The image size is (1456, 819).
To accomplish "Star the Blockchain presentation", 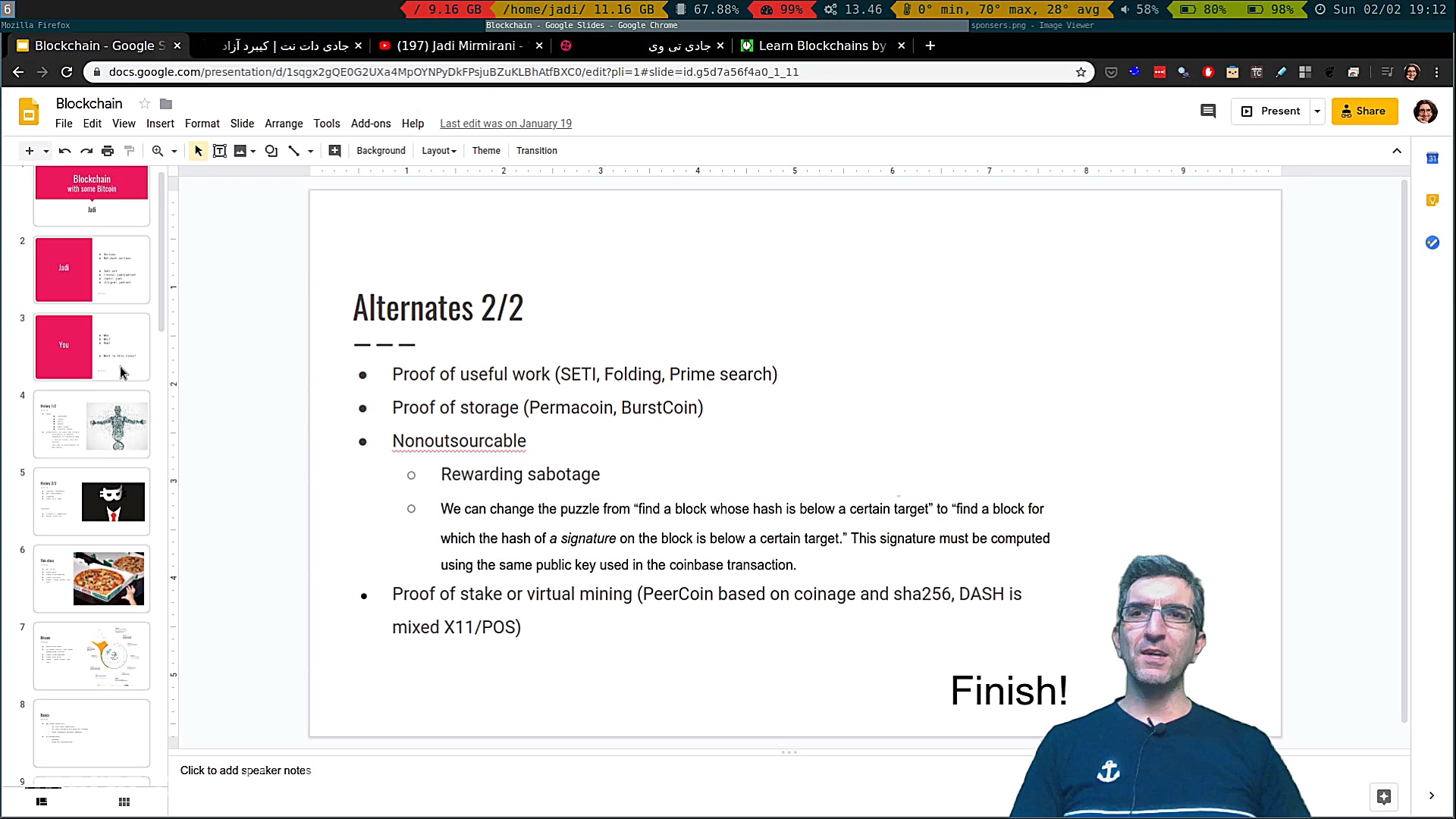I will click(x=144, y=104).
